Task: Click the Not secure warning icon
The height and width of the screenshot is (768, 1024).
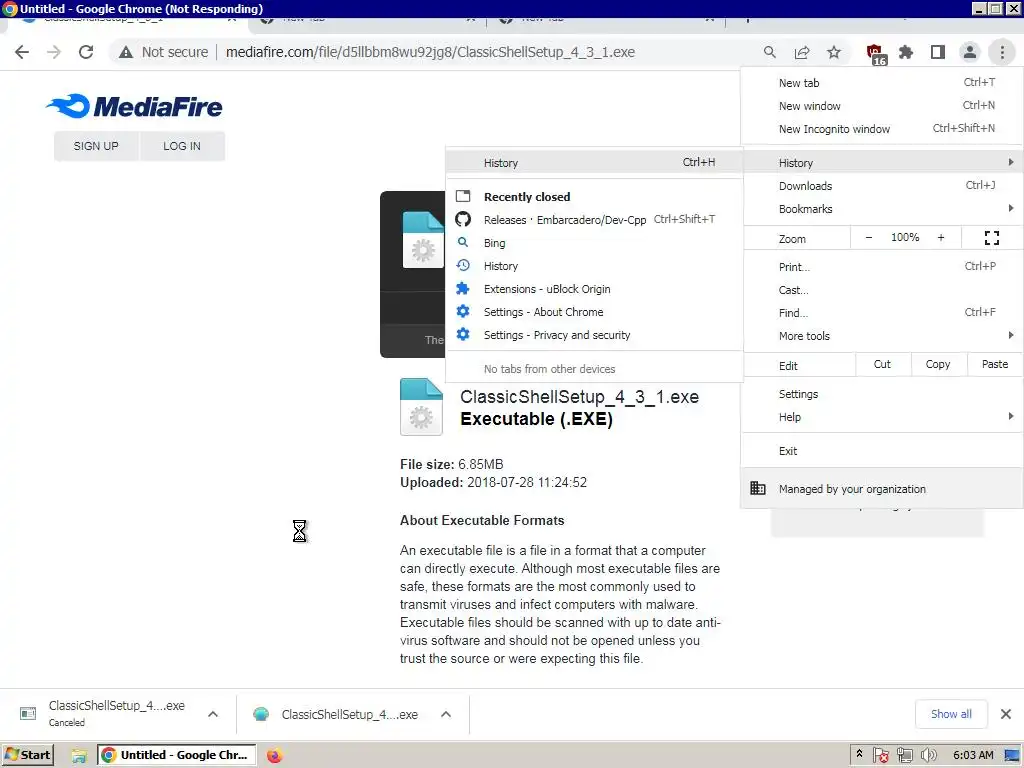Action: (126, 52)
